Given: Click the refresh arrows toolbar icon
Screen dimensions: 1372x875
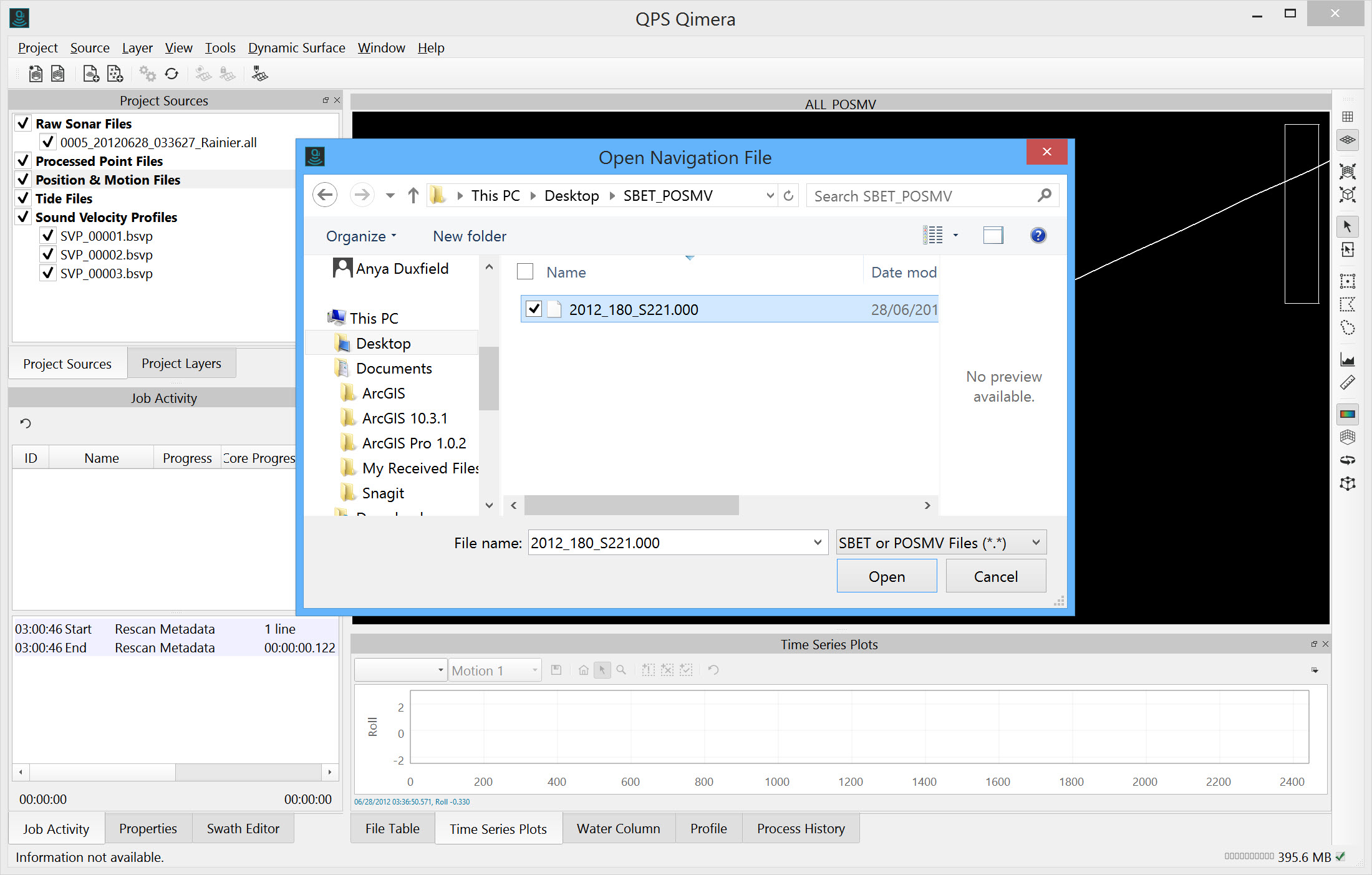Looking at the screenshot, I should coord(171,74).
